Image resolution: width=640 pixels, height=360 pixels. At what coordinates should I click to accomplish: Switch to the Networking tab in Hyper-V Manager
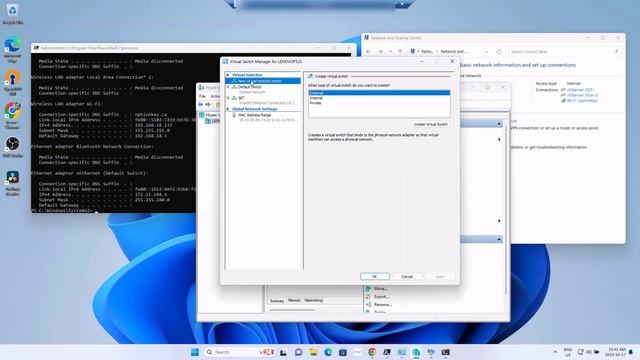[313, 300]
